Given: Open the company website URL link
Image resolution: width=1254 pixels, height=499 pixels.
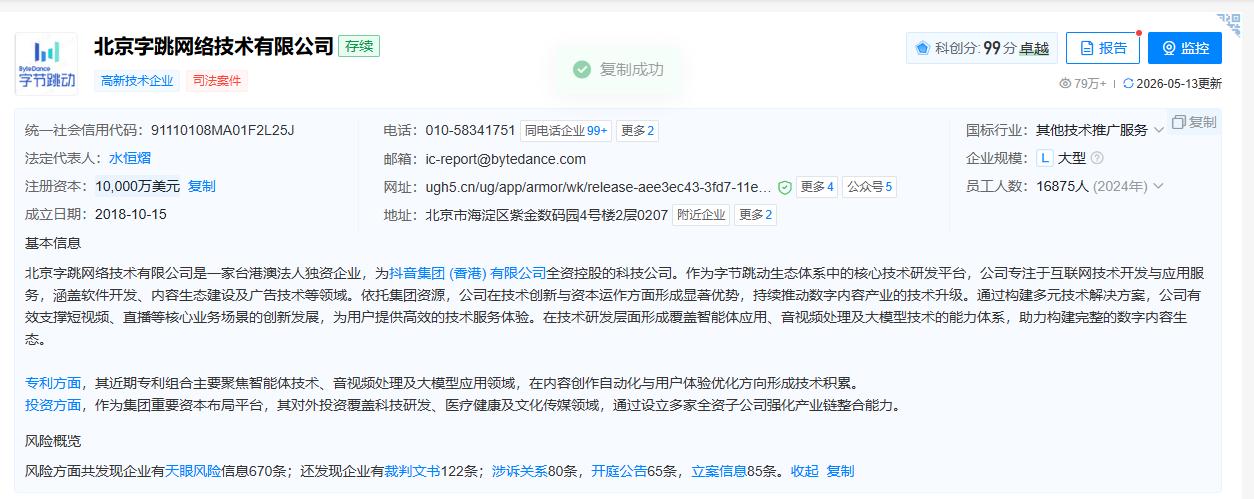Looking at the screenshot, I should (598, 187).
